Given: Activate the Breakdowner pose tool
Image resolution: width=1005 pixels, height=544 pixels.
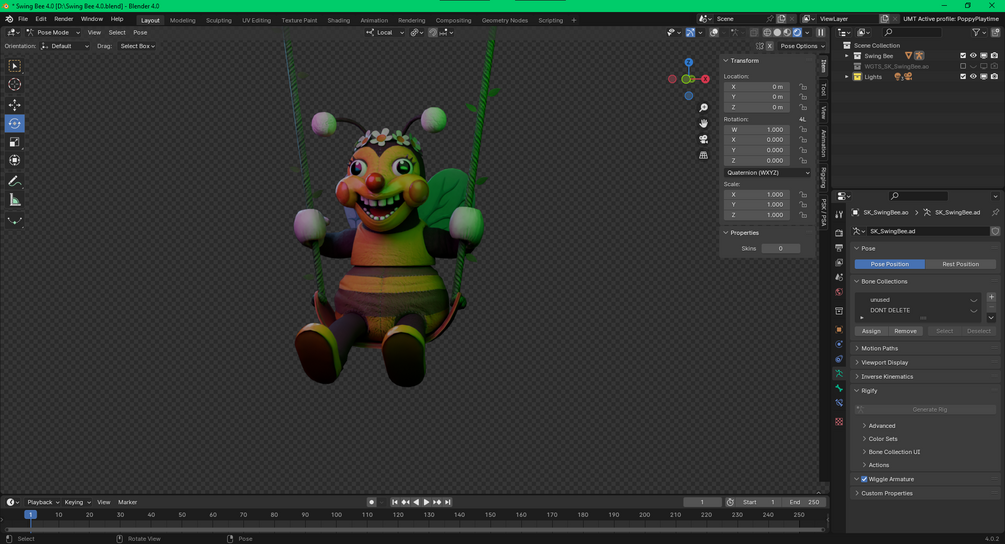Looking at the screenshot, I should tap(14, 221).
